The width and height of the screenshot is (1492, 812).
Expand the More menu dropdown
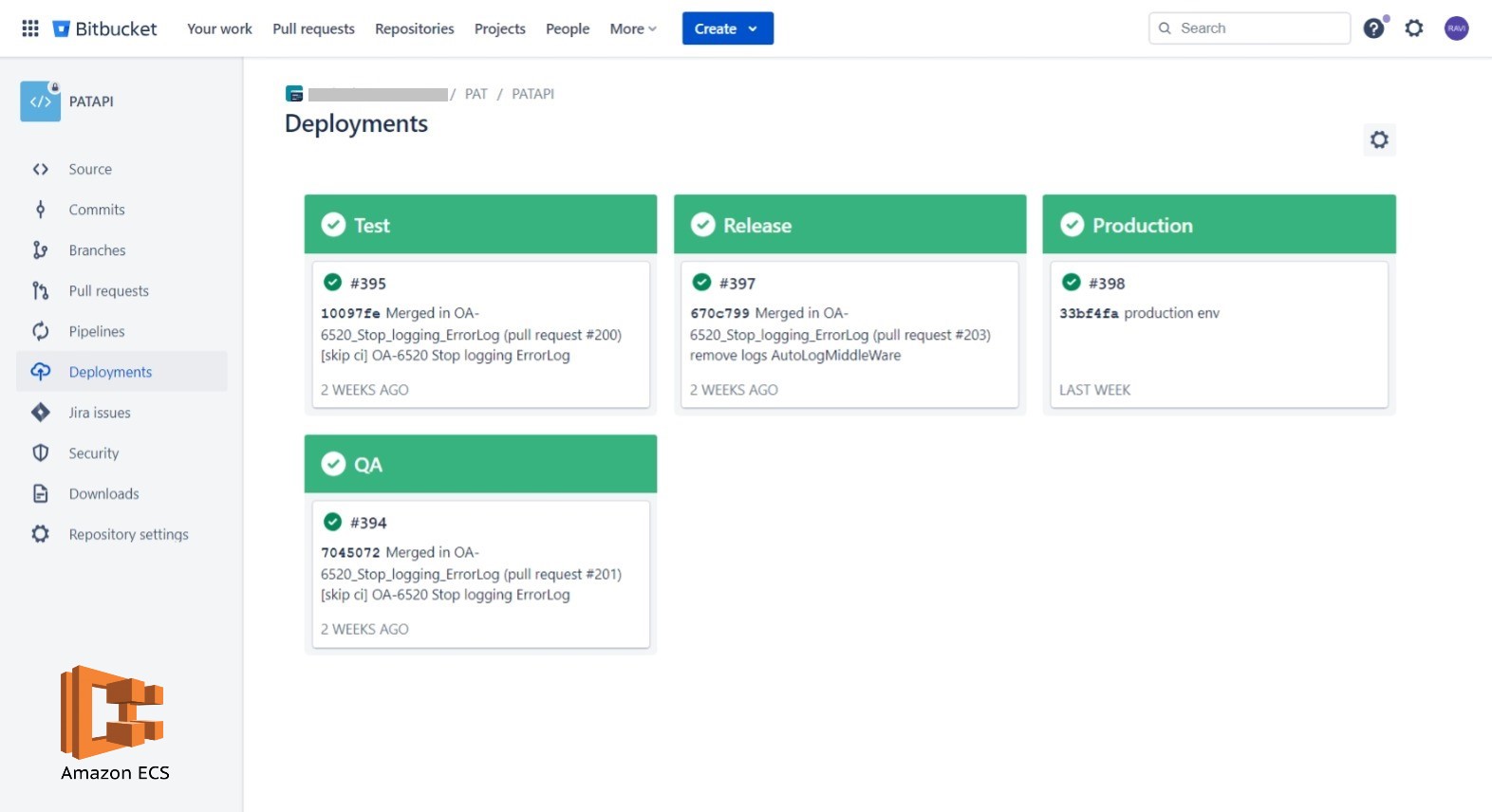(x=633, y=28)
